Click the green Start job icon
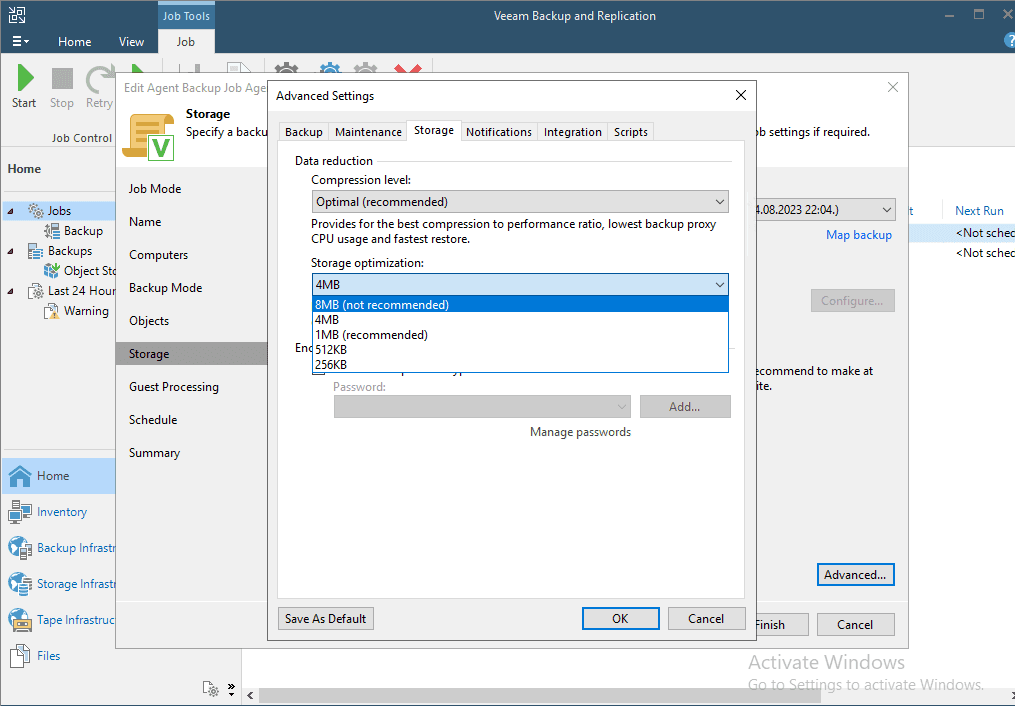The height and width of the screenshot is (706, 1015). coord(25,78)
